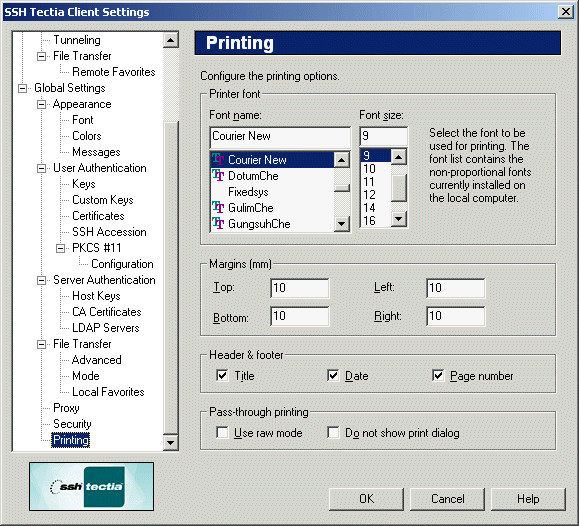Collapse the User Authentication node
Image resolution: width=579 pixels, height=526 pixels.
(42, 168)
